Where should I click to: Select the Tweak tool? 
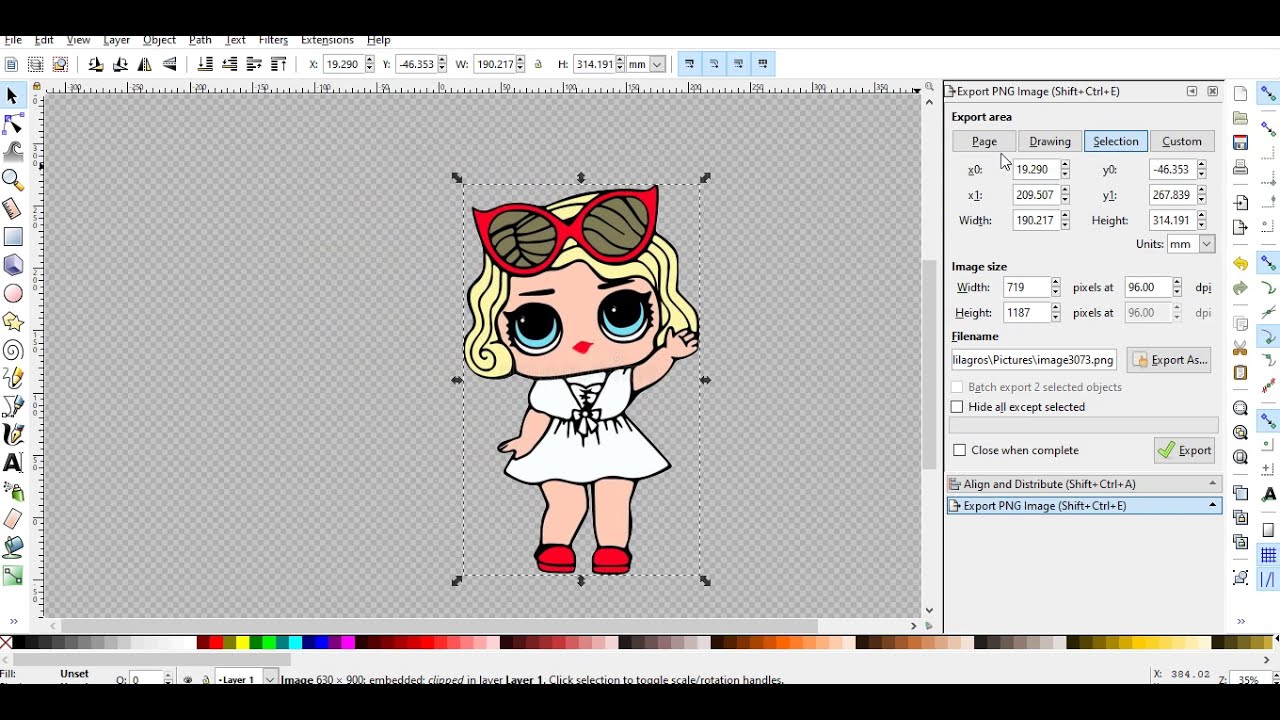pos(13,151)
